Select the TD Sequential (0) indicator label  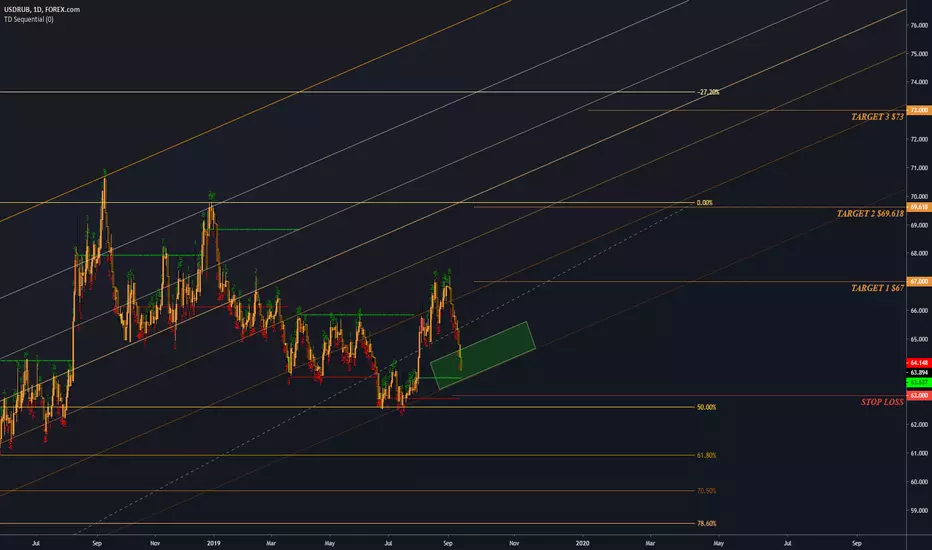(29, 19)
